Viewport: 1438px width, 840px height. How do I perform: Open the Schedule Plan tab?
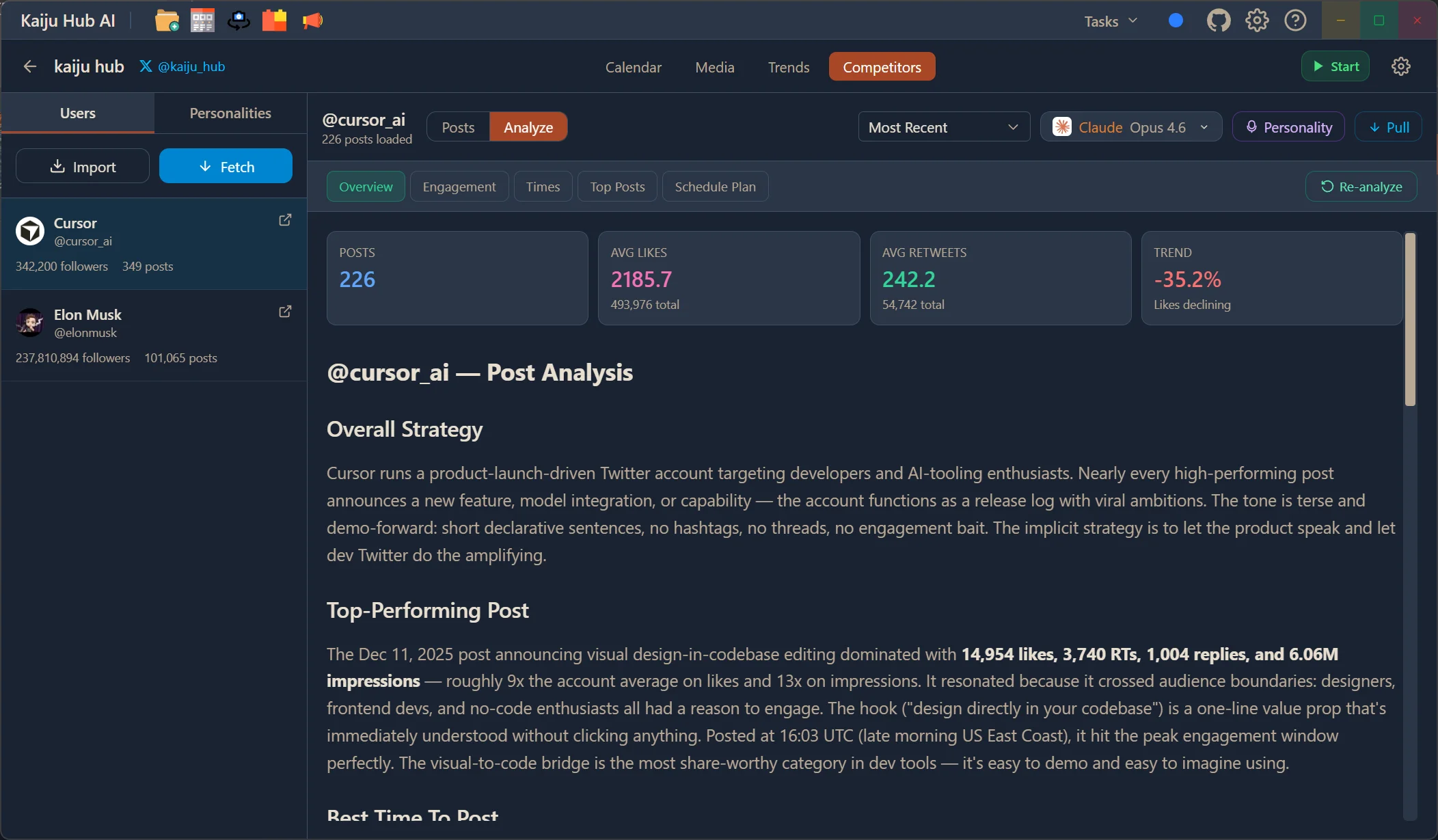click(x=715, y=187)
